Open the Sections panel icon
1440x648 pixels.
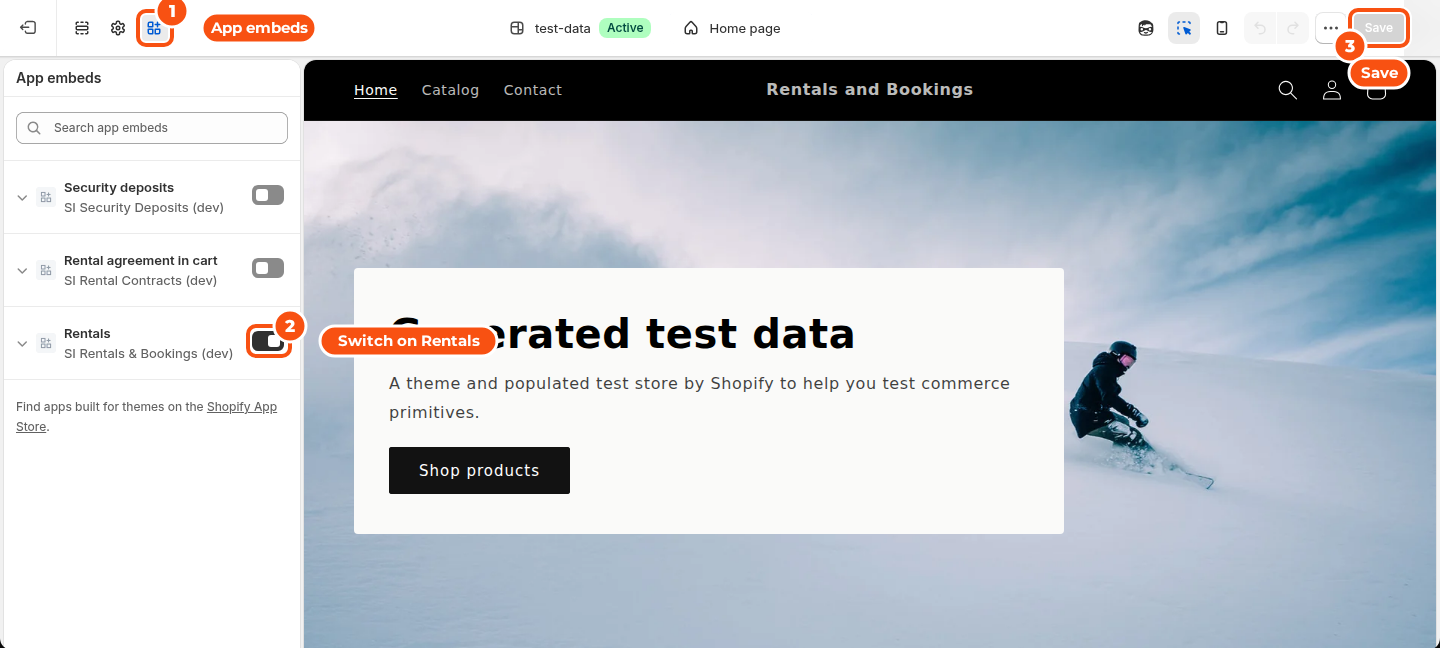pyautogui.click(x=82, y=28)
